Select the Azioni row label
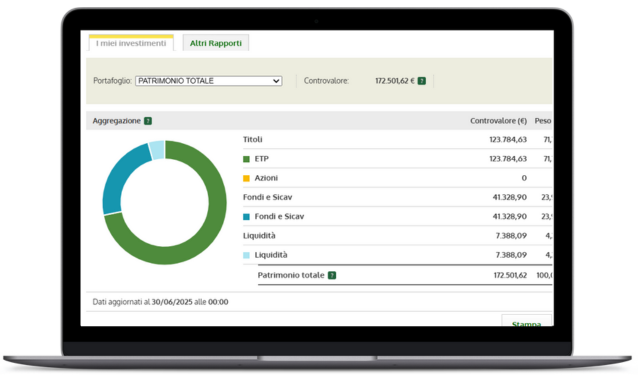 click(x=266, y=178)
